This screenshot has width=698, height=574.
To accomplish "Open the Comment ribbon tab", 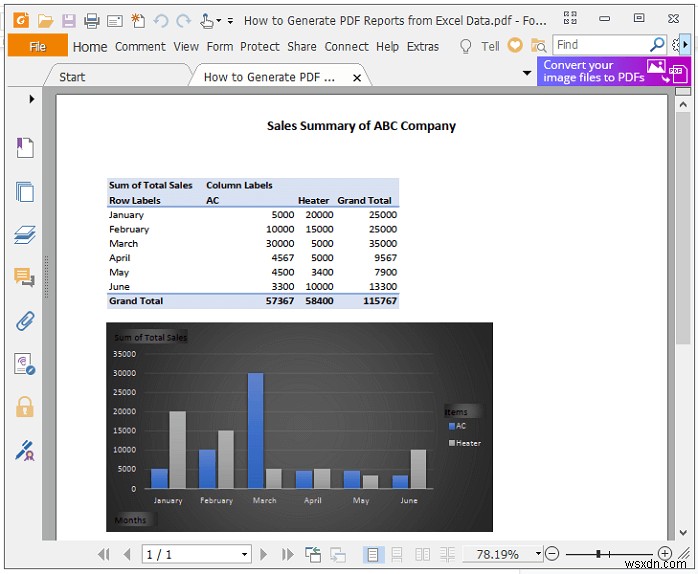I will 140,46.
